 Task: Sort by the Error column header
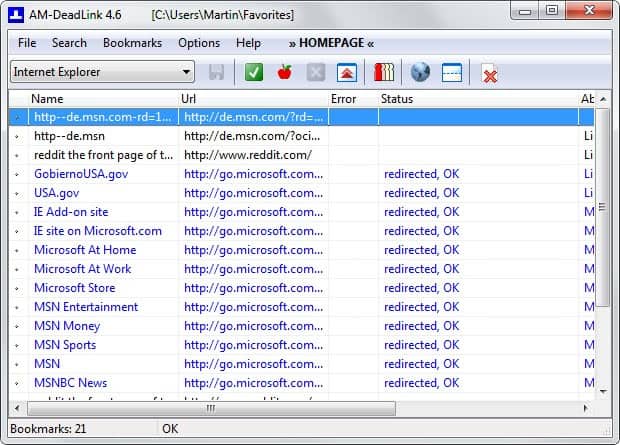[353, 99]
